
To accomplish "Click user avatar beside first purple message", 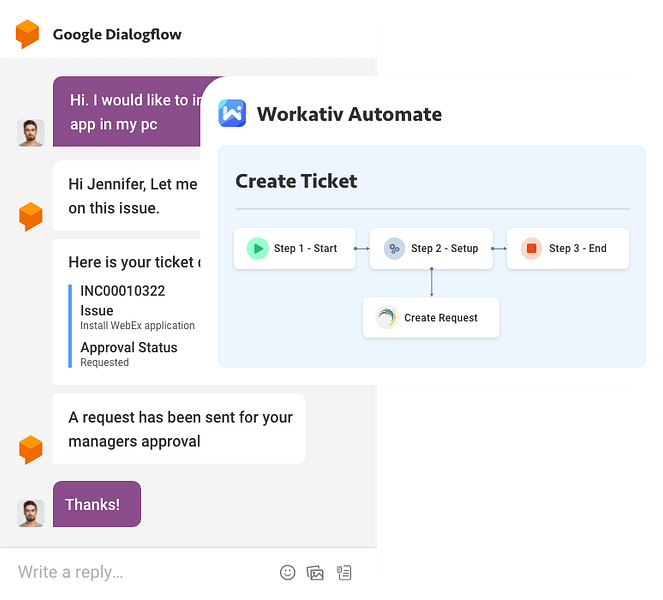I will [x=30, y=133].
